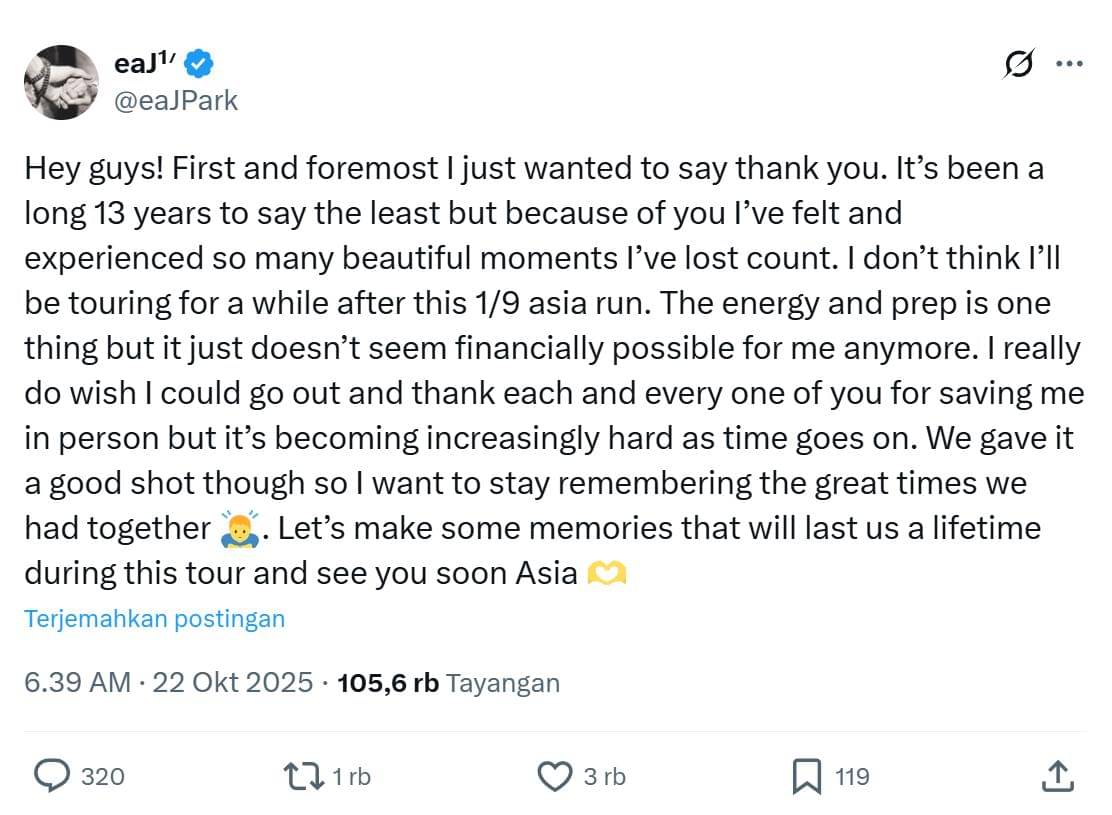
Task: Open the @eaJPark handle link
Action: pos(177,100)
